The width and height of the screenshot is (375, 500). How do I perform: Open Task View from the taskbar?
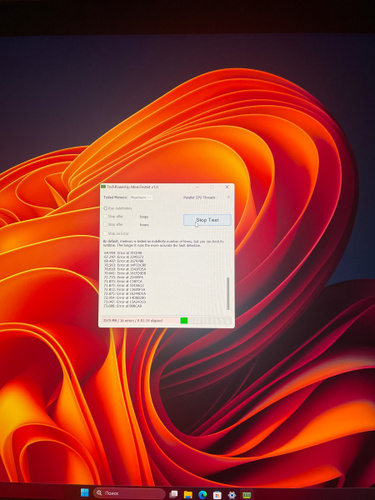click(x=173, y=494)
